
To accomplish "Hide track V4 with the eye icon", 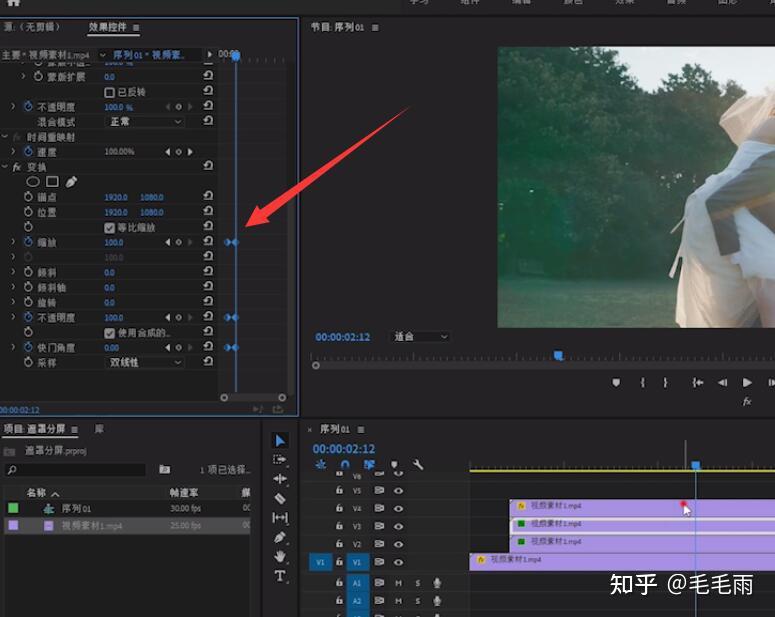I will [x=398, y=508].
